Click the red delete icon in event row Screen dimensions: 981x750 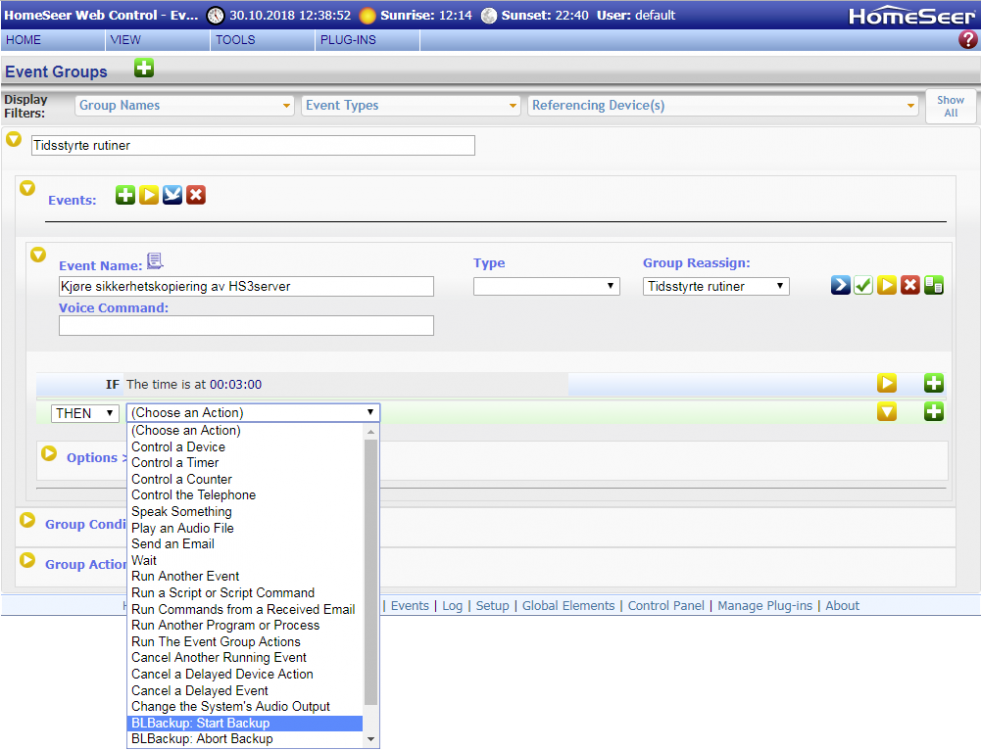click(910, 286)
